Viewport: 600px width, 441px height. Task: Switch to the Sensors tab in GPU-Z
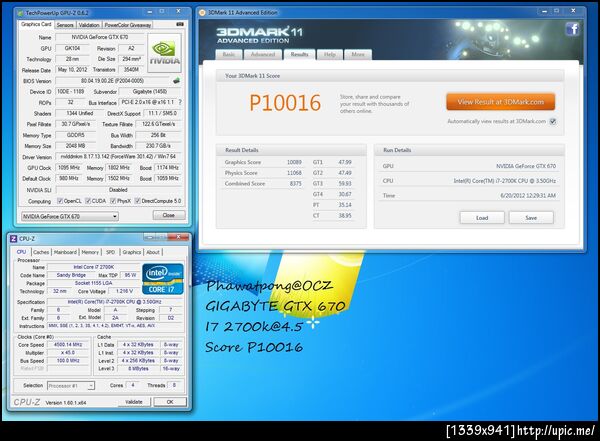click(65, 25)
